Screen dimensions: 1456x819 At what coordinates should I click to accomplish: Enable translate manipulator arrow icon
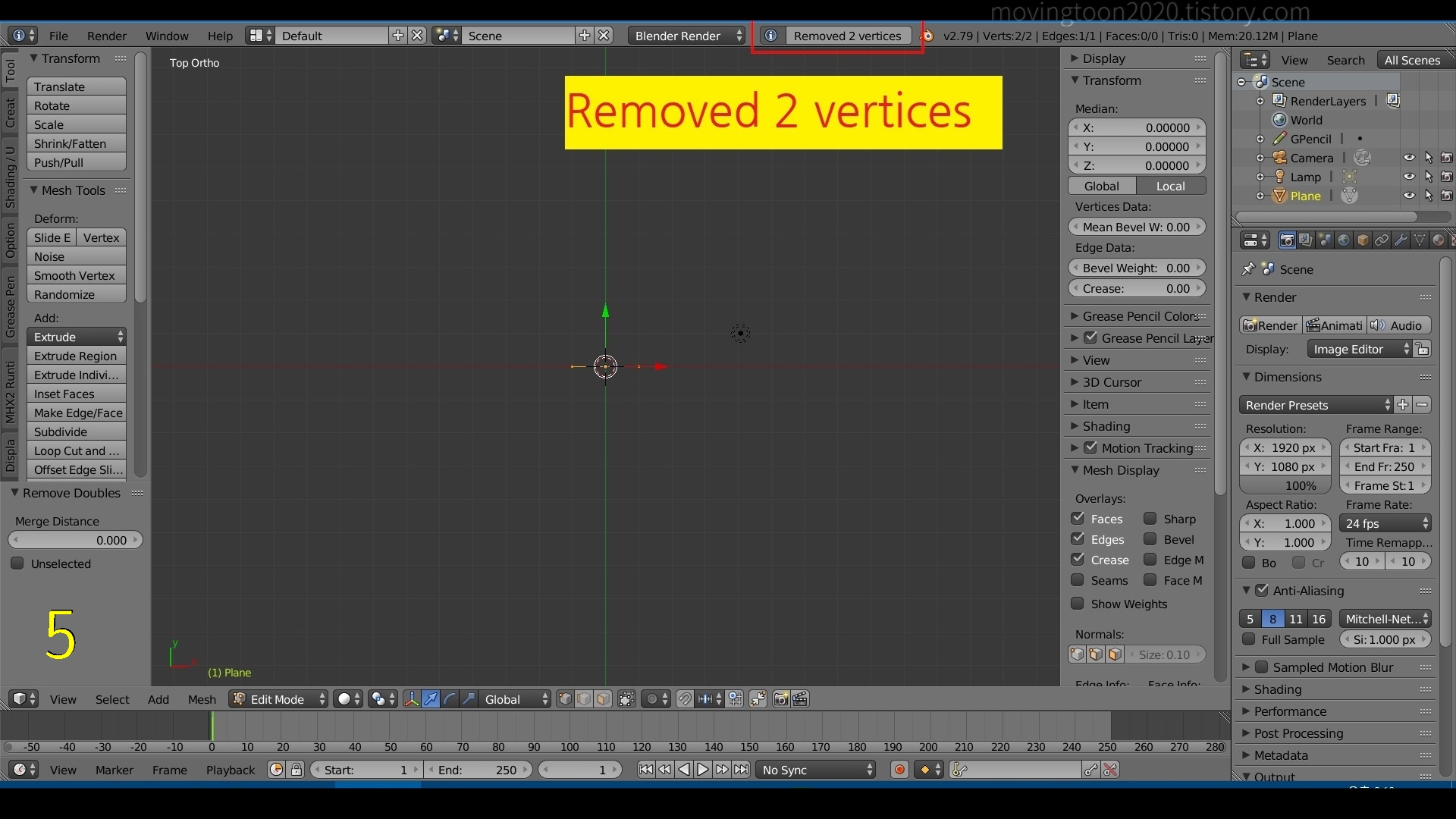click(431, 699)
